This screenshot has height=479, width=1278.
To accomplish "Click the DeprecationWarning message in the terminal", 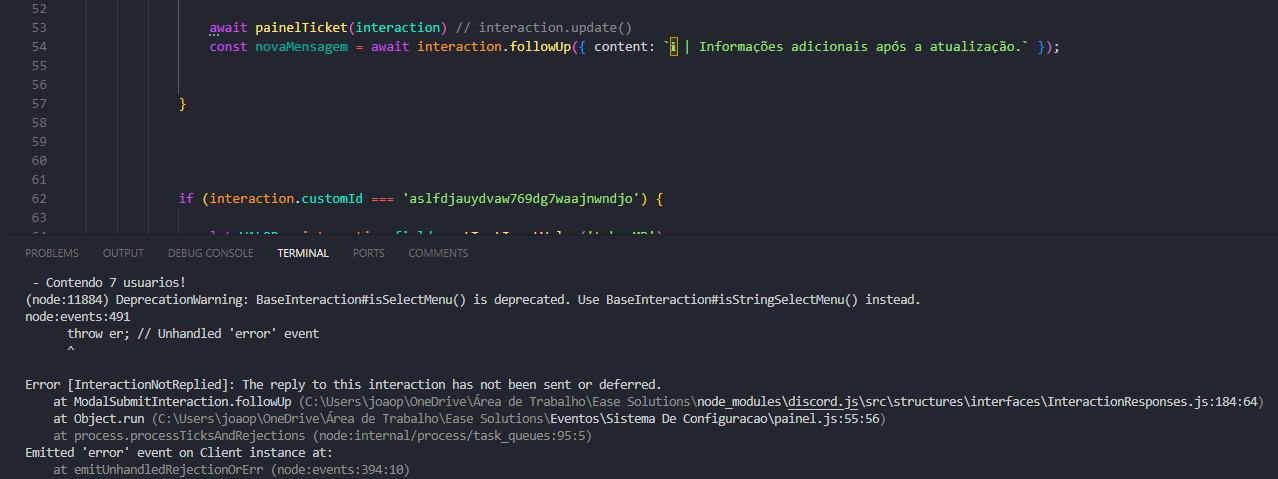I will point(473,300).
